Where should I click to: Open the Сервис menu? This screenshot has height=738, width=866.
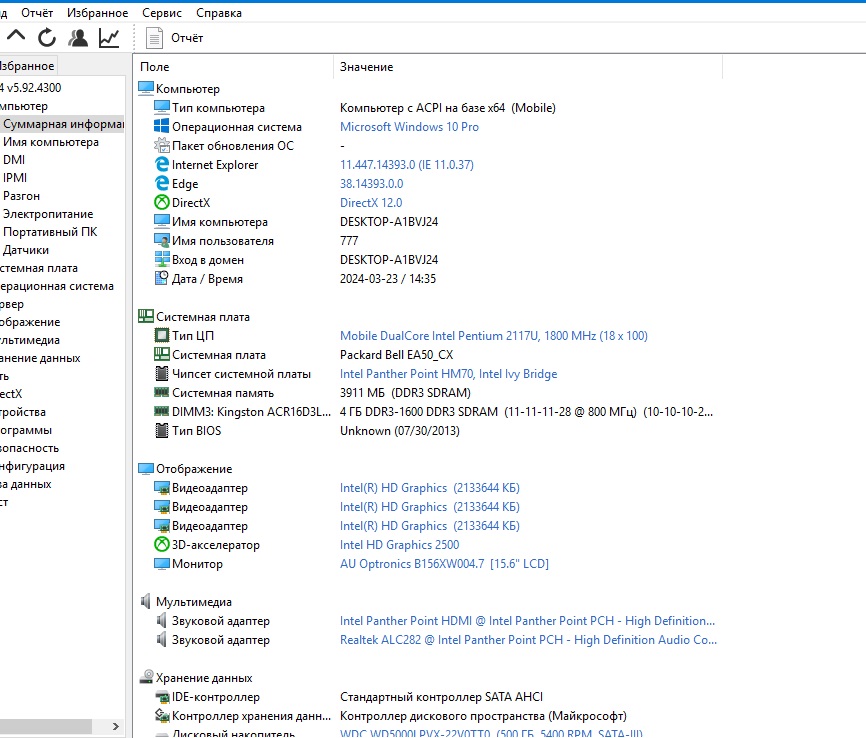tap(162, 13)
